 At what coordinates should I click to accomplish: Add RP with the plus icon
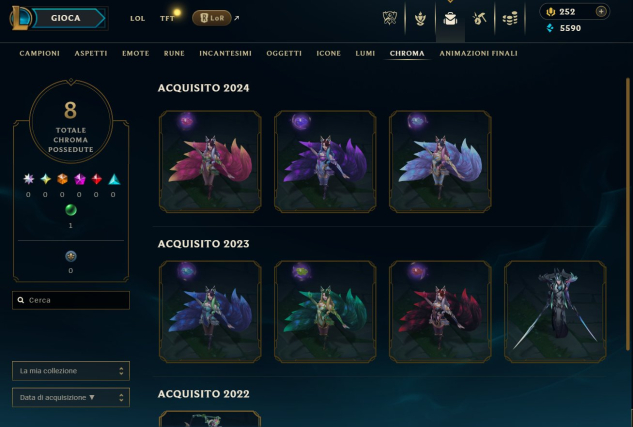tap(601, 12)
